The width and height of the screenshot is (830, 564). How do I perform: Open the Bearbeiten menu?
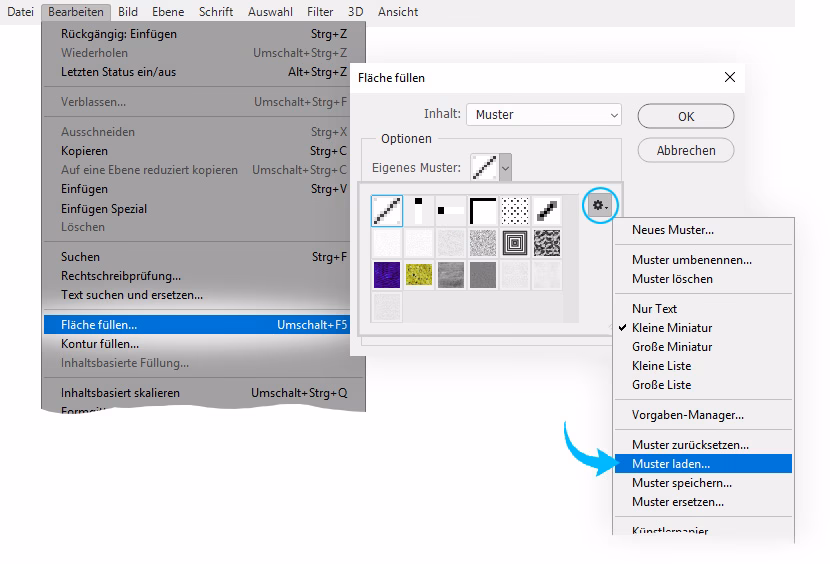coord(76,12)
